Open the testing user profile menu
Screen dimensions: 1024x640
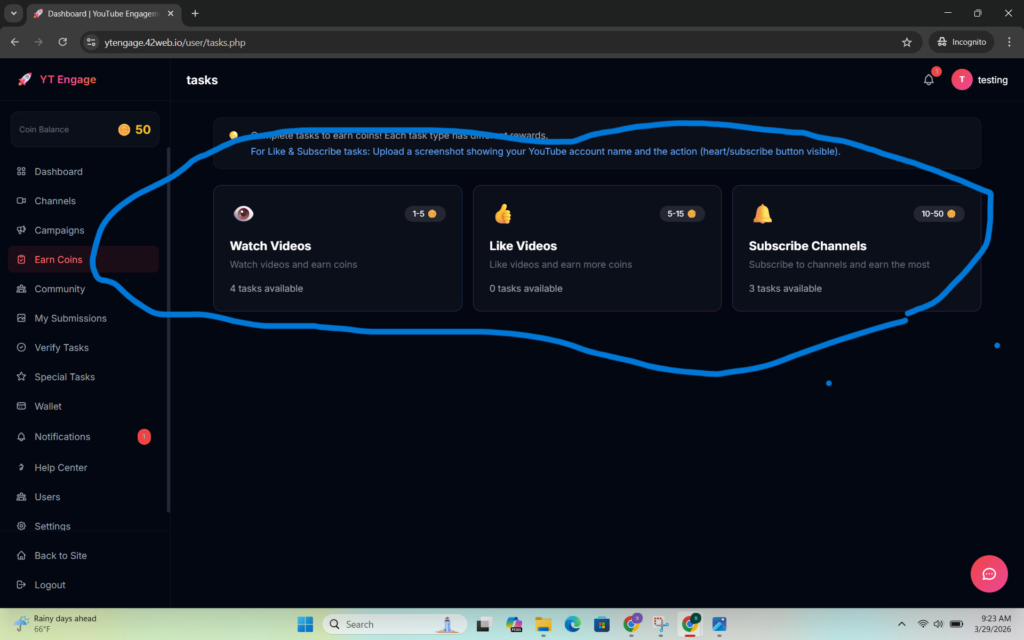click(980, 80)
